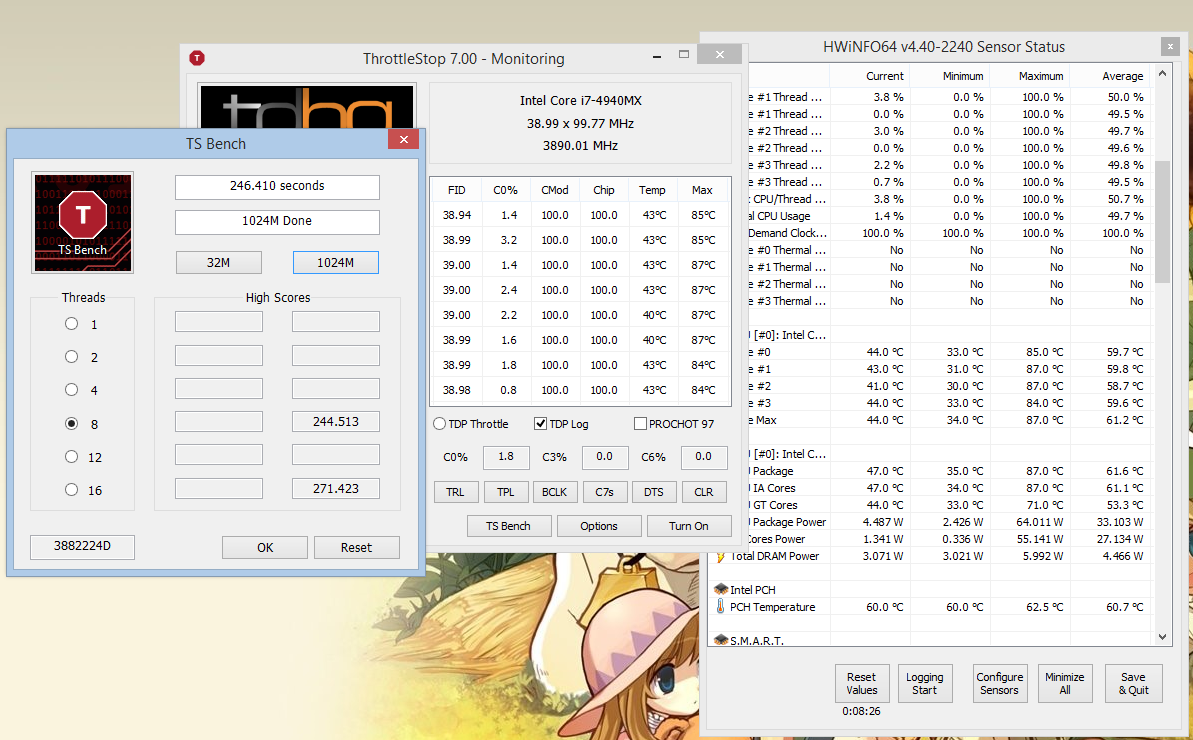Select 1 thread in TS Bench

72,324
